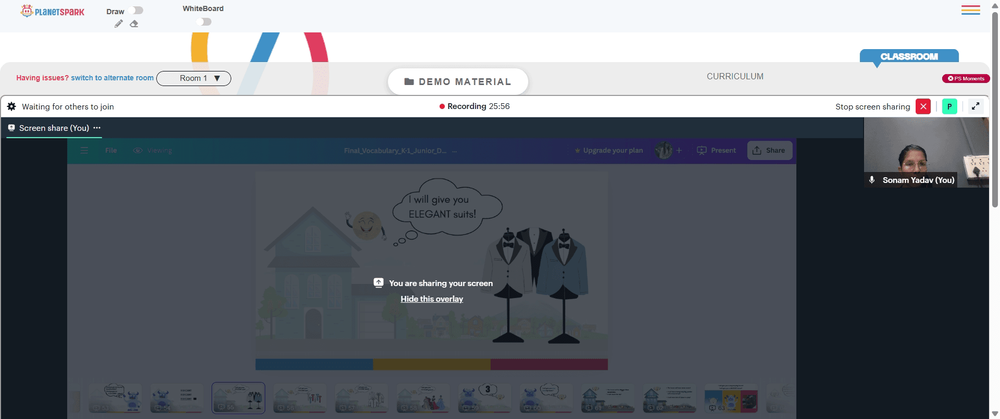Open meeting settings gear icon

(x=11, y=107)
